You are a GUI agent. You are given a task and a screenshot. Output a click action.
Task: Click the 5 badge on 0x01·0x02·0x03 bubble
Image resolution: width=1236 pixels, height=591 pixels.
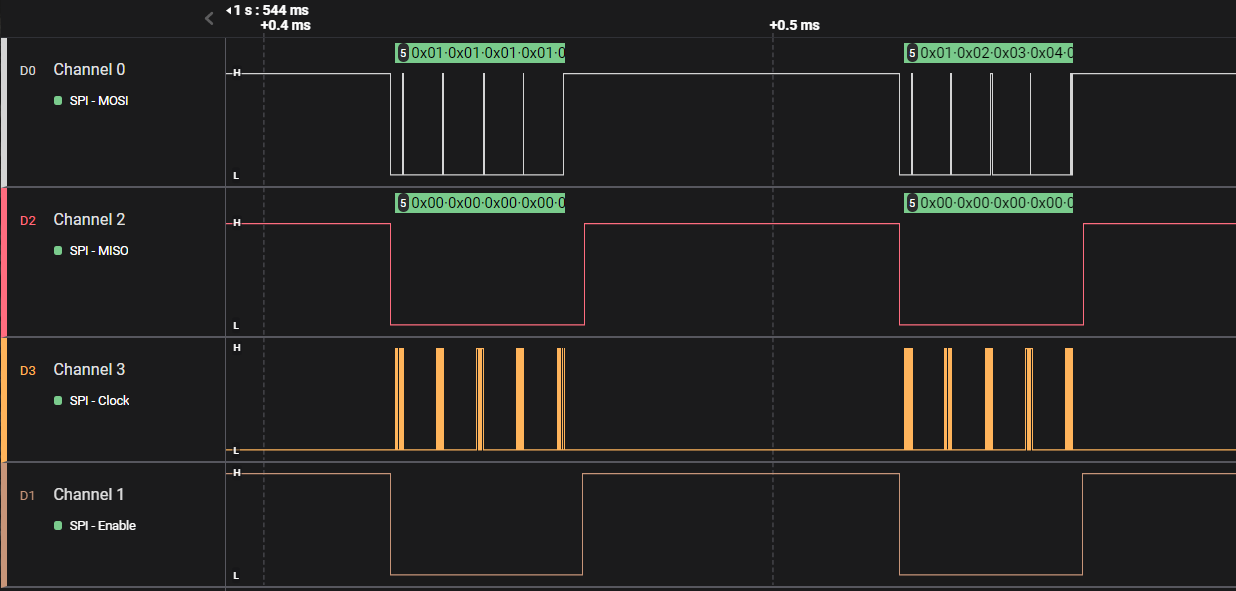[912, 53]
